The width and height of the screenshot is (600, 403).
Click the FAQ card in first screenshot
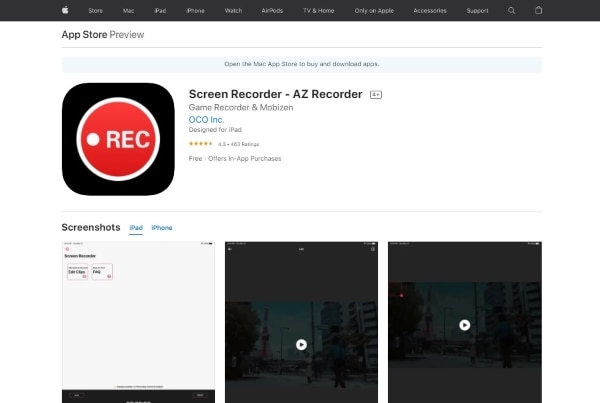102,271
